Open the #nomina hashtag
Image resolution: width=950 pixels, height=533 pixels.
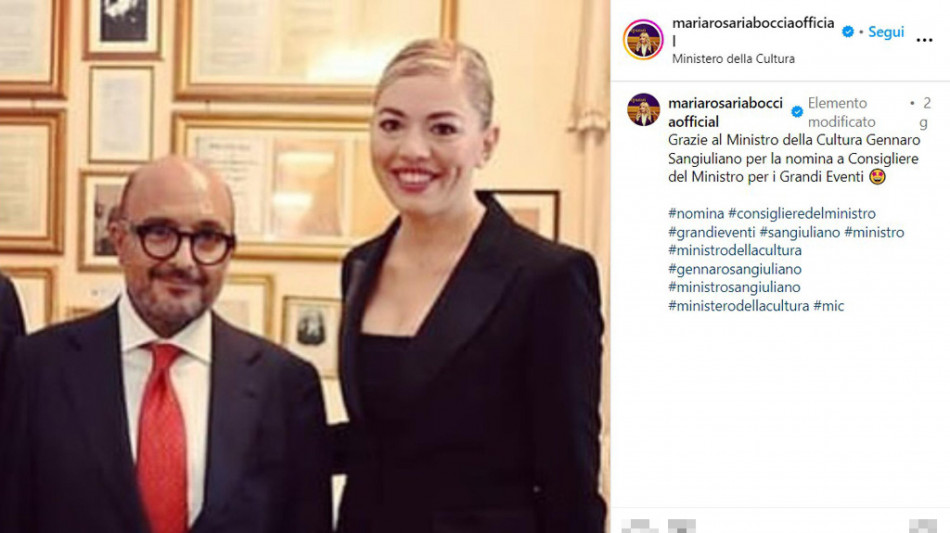pos(696,213)
